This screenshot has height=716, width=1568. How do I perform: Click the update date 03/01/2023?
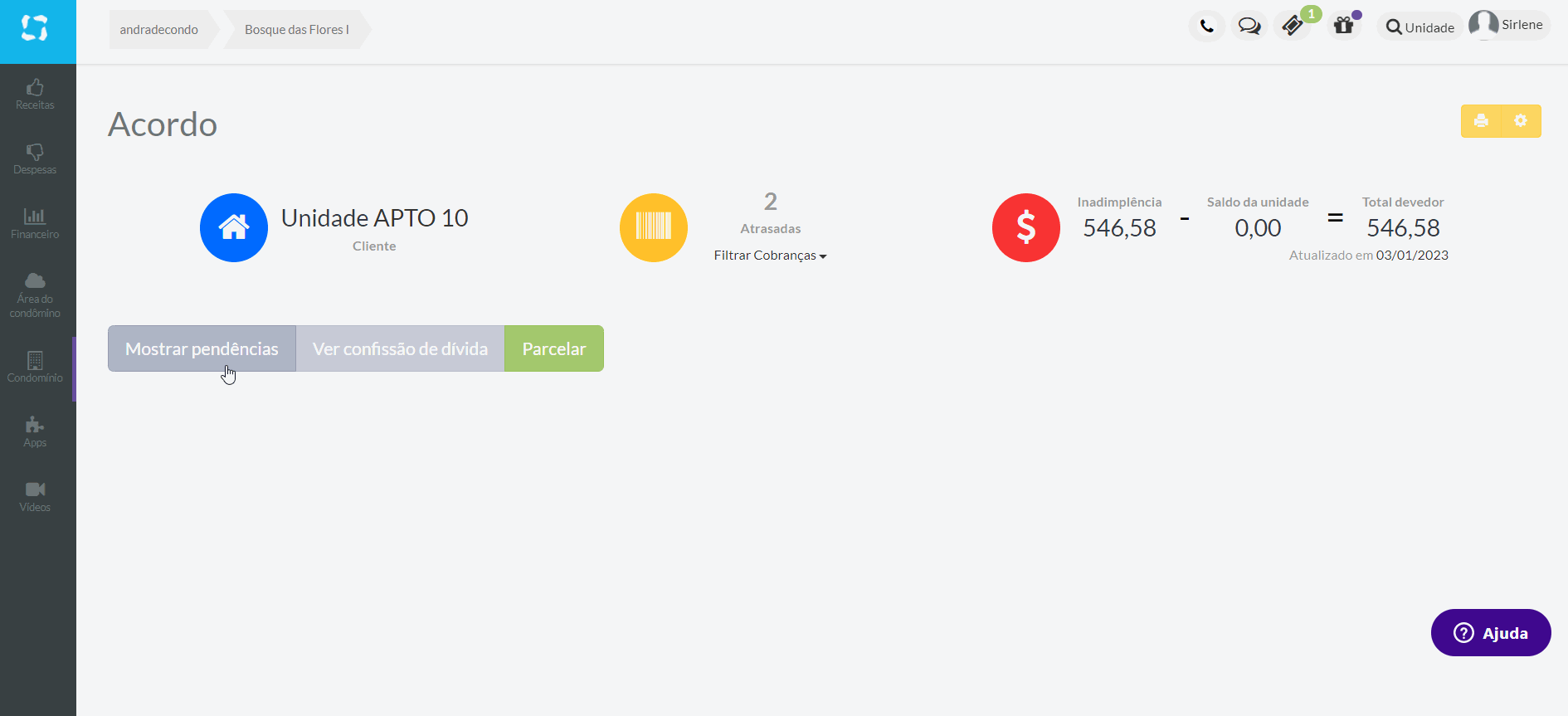click(x=1412, y=256)
